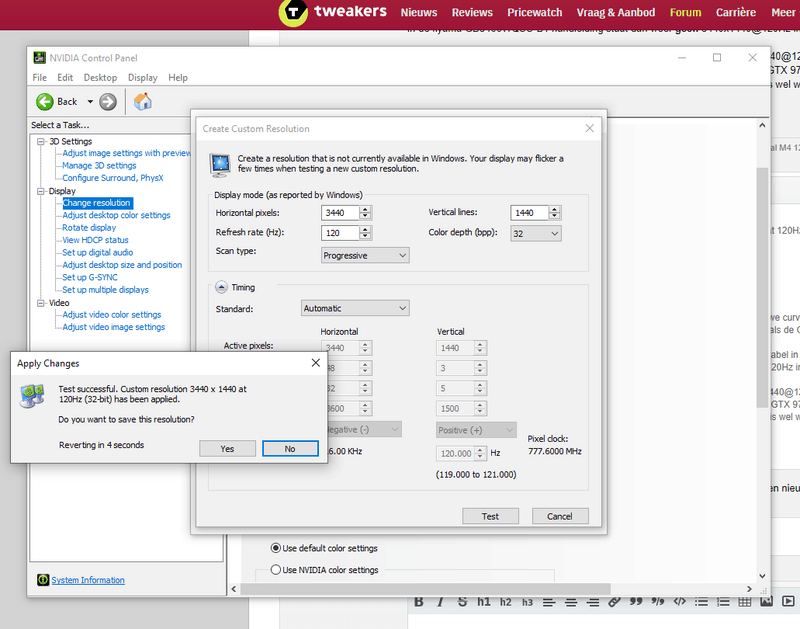Decrease Vertical lines with down spinner
The width and height of the screenshot is (800, 629).
point(555,216)
